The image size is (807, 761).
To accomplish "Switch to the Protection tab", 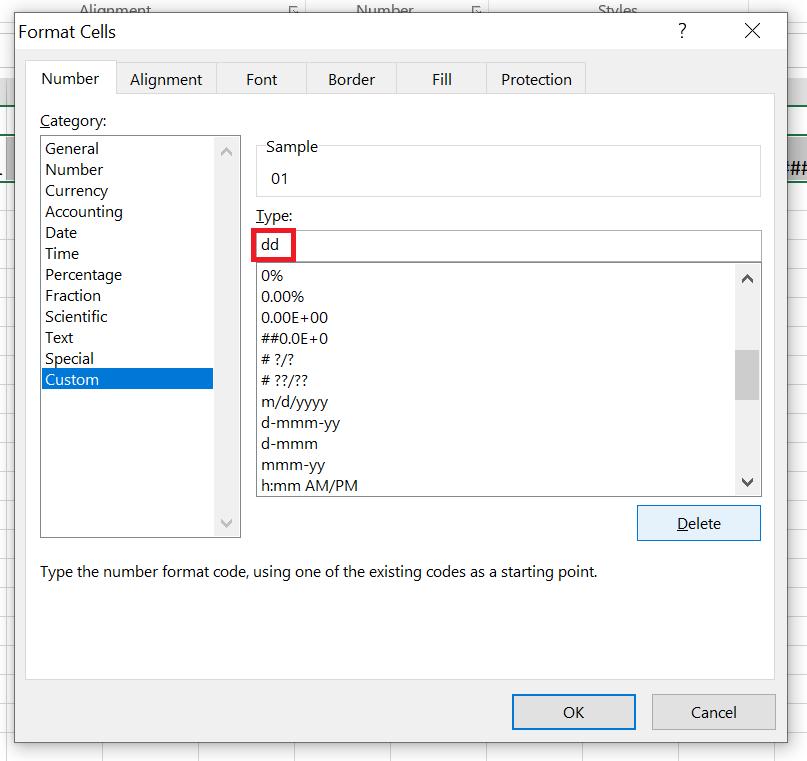I will (535, 78).
